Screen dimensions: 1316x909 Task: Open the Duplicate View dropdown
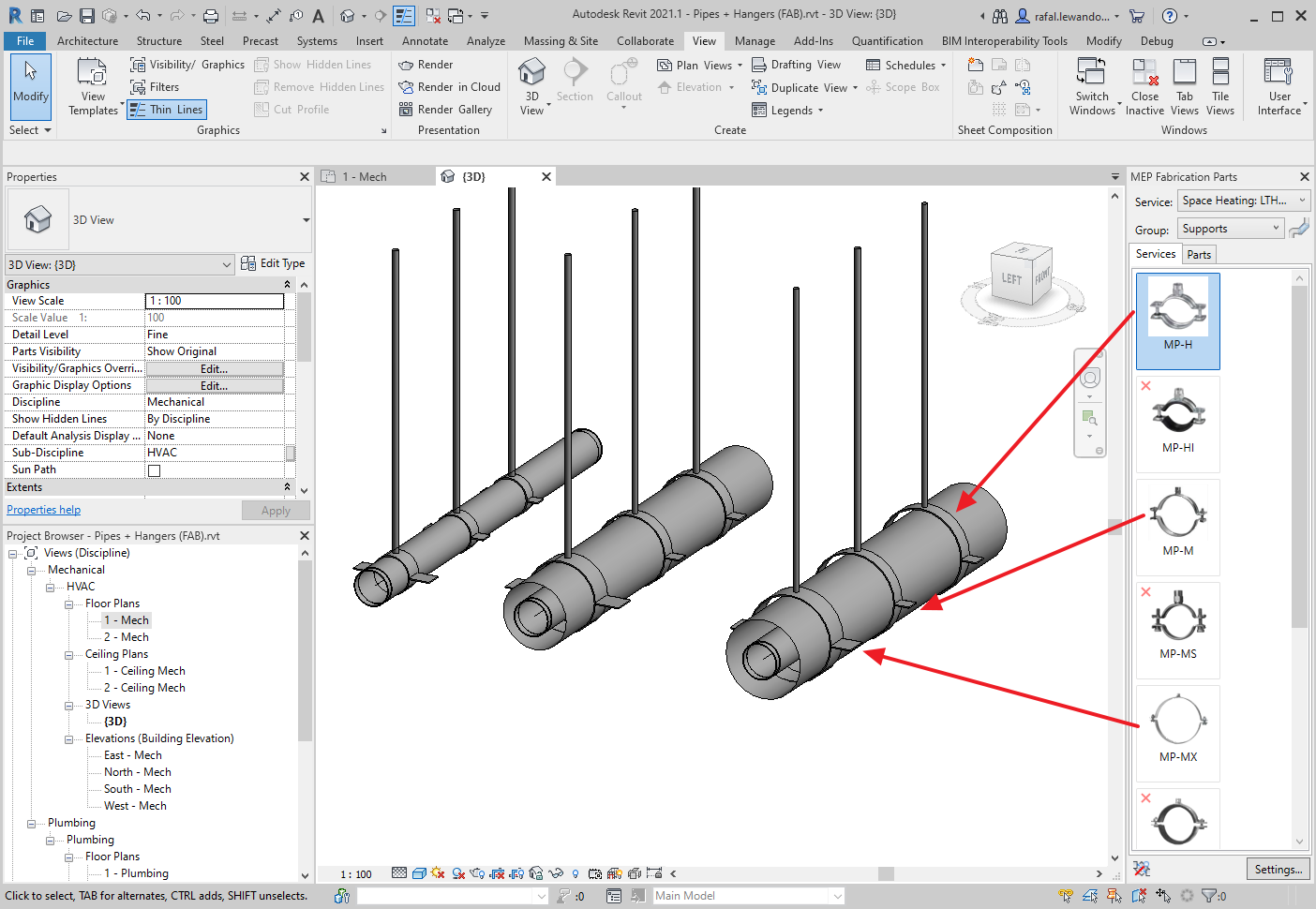[x=805, y=87]
